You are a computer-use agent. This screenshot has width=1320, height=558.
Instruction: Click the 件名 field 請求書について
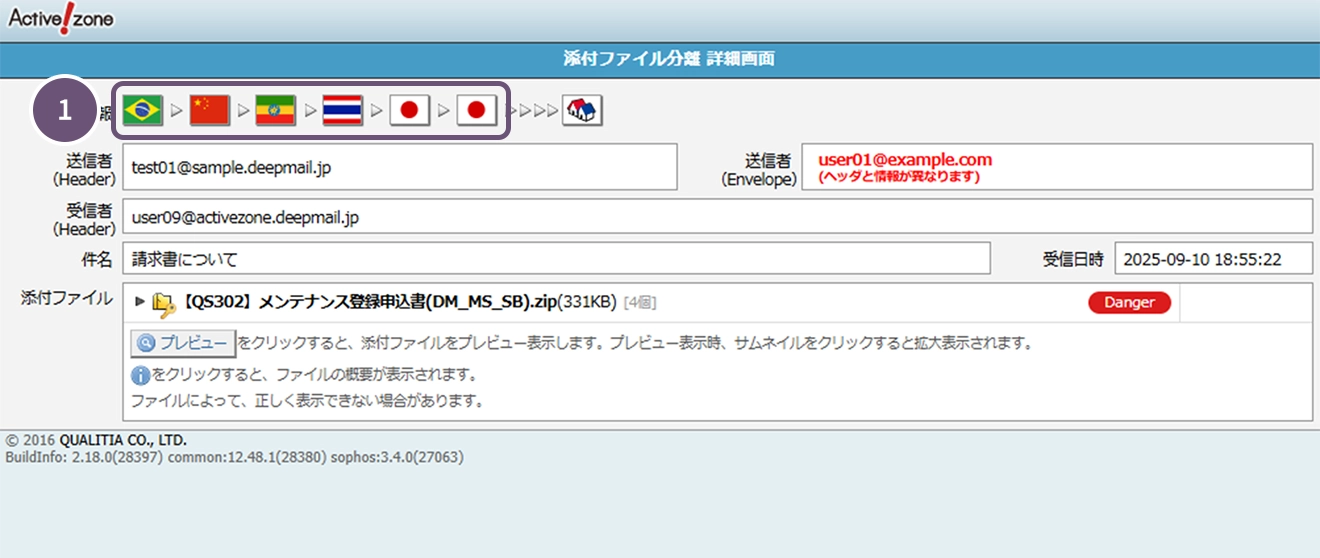pos(556,259)
